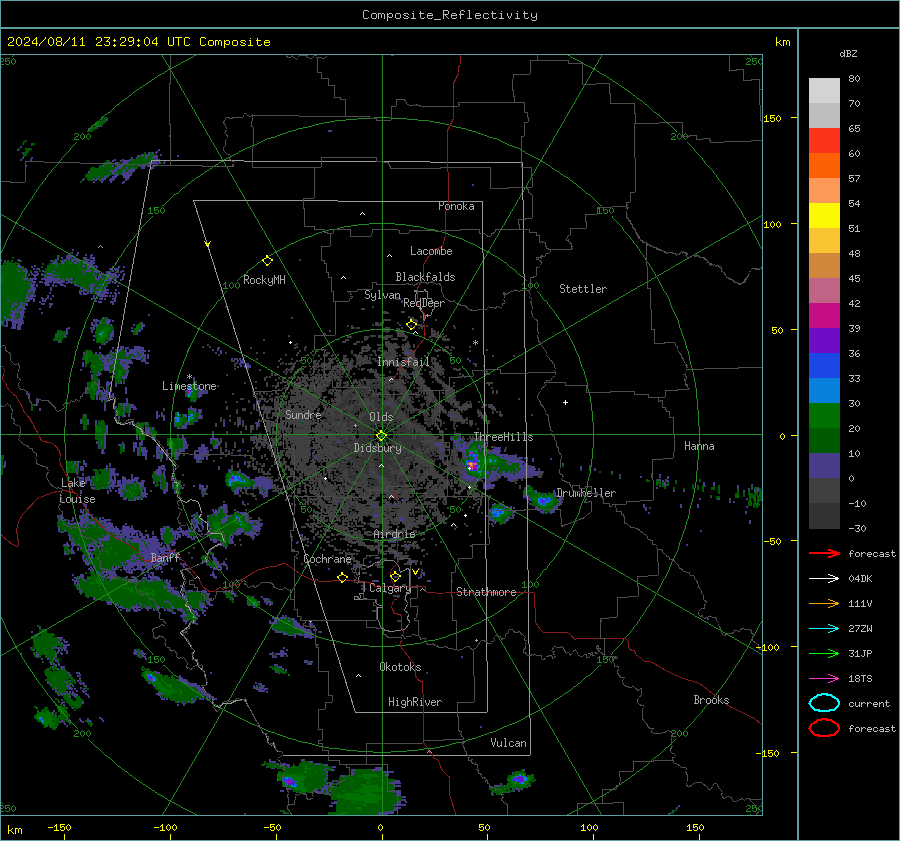This screenshot has height=841, width=900.
Task: Click the gray swatch between 70 and 65
Action: (x=824, y=115)
